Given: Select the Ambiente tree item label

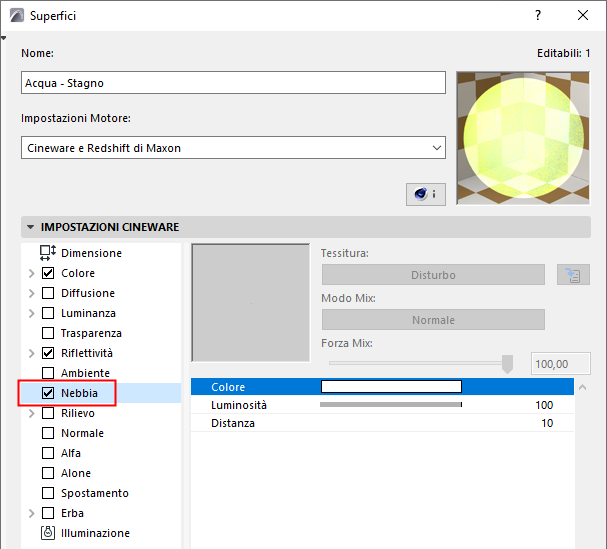Looking at the screenshot, I should click(85, 373).
